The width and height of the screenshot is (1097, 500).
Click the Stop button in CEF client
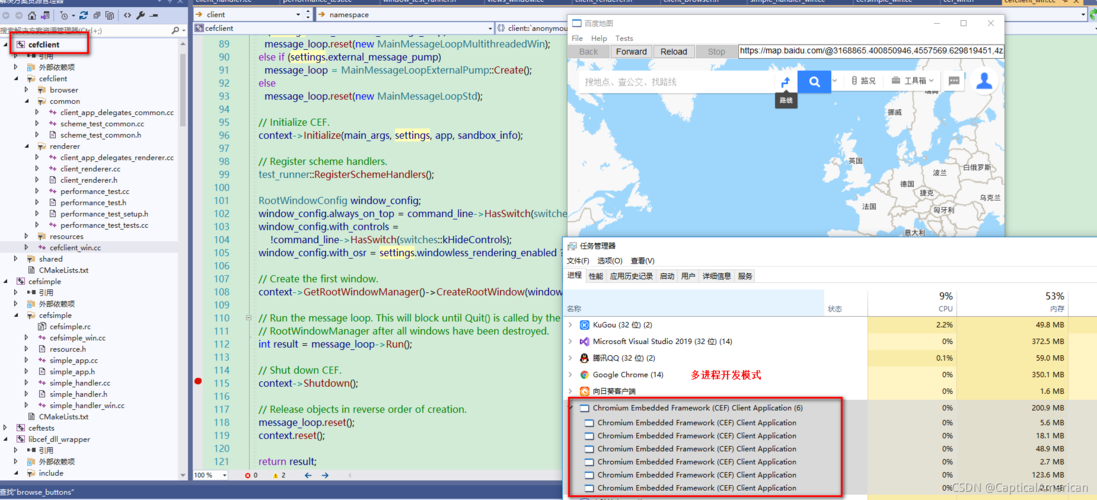[x=716, y=52]
